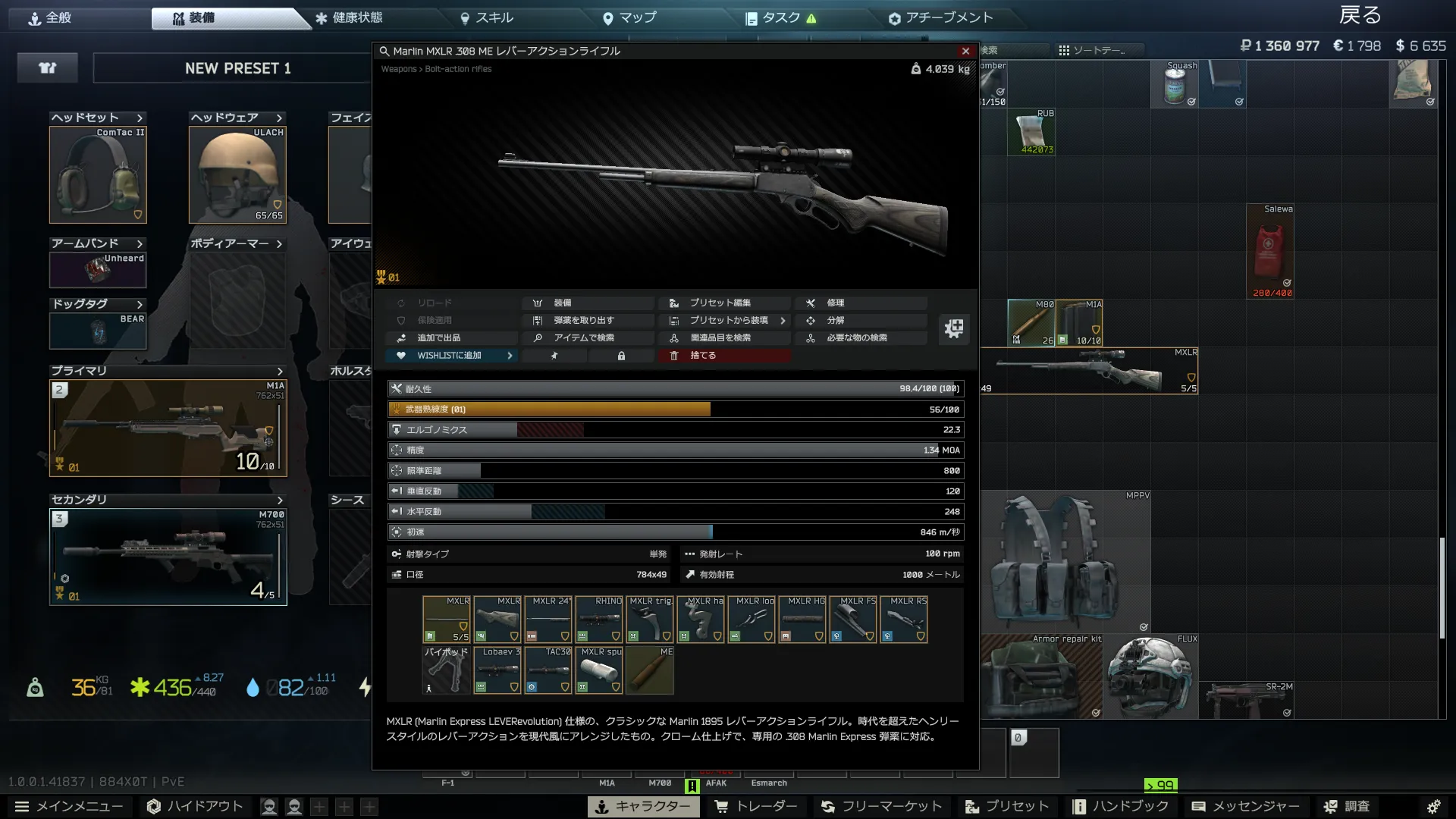The image size is (1456, 819).
Task: Open the weapon modding gear-plus icon
Action: coord(954,328)
